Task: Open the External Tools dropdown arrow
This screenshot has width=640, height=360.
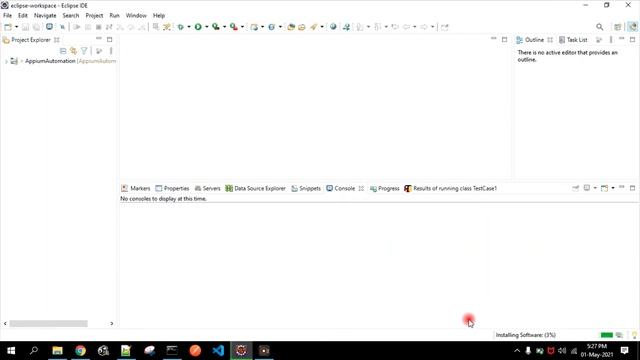Action: pos(242,27)
